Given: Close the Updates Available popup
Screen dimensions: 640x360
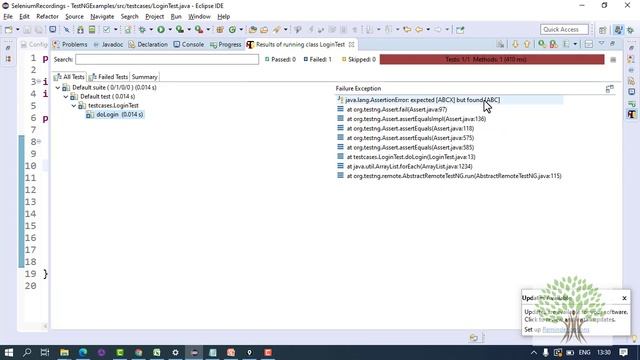Looking at the screenshot, I should pyautogui.click(x=624, y=298).
